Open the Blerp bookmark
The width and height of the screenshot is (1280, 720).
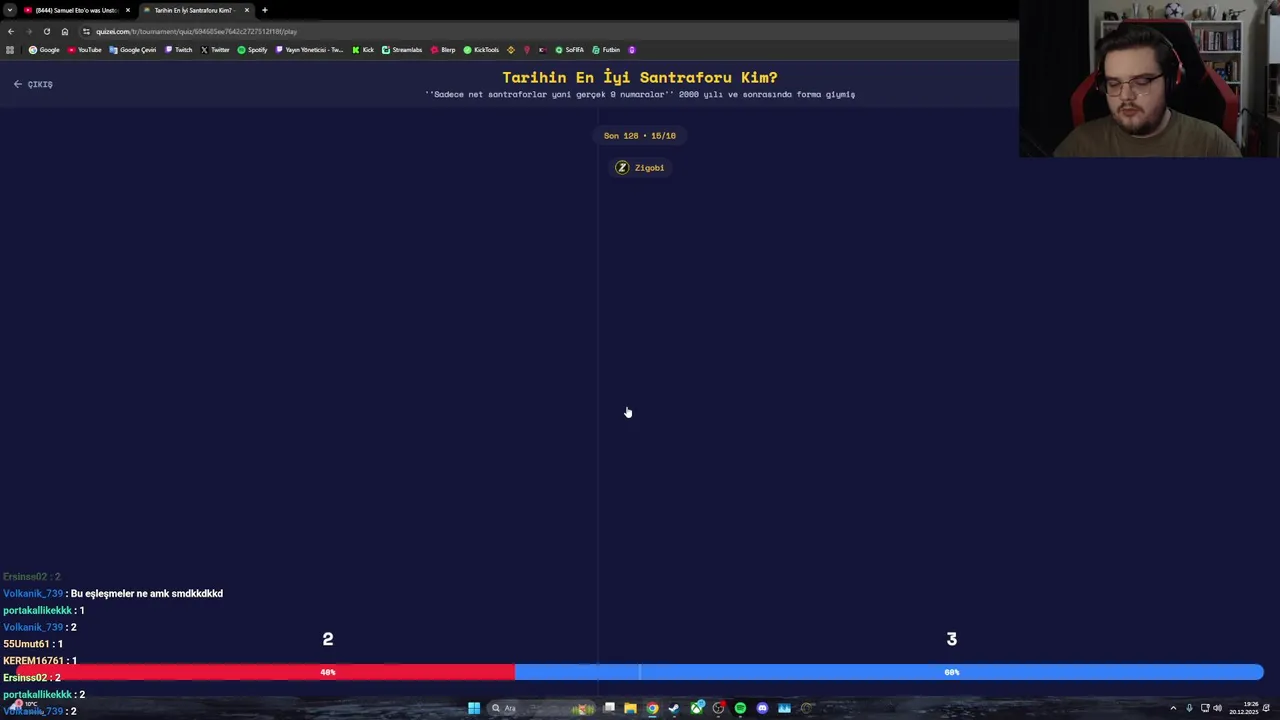pos(443,50)
